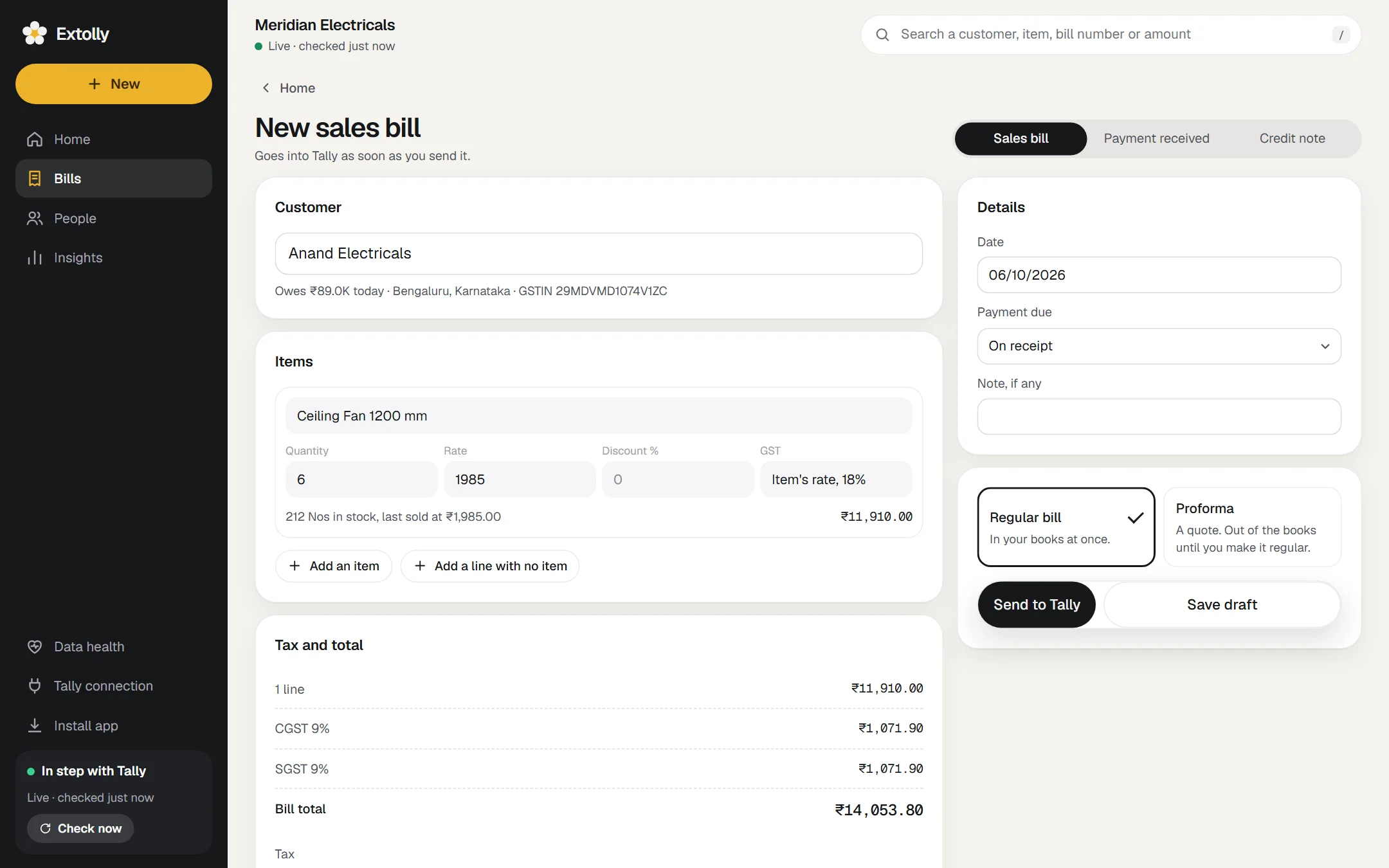
Task: Open Home in the sidebar
Action: [x=114, y=139]
